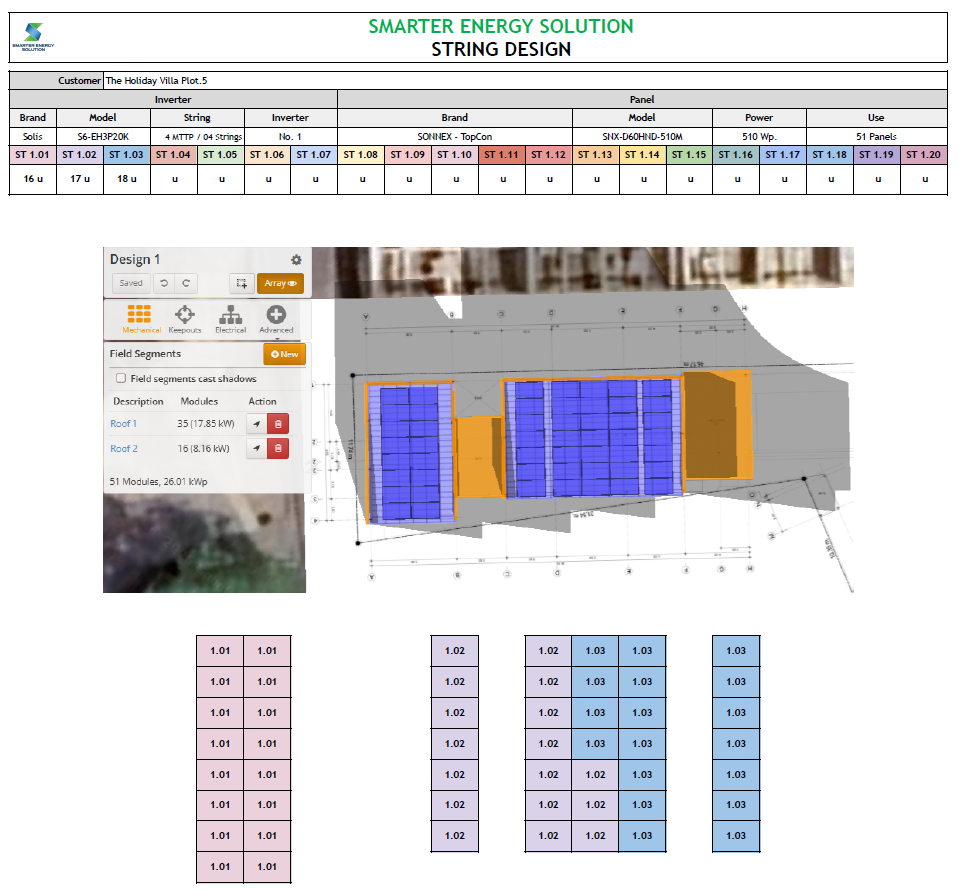Toggle Array visibility eye button
This screenshot has width=960, height=891.
(x=280, y=283)
